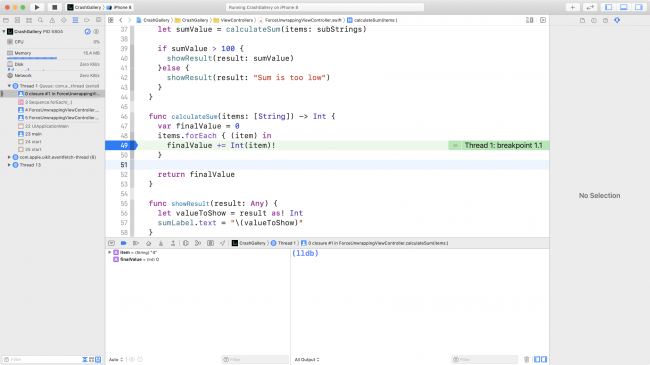Open the iPhone 8 destination selector
The height and width of the screenshot is (365, 650).
click(x=119, y=7)
